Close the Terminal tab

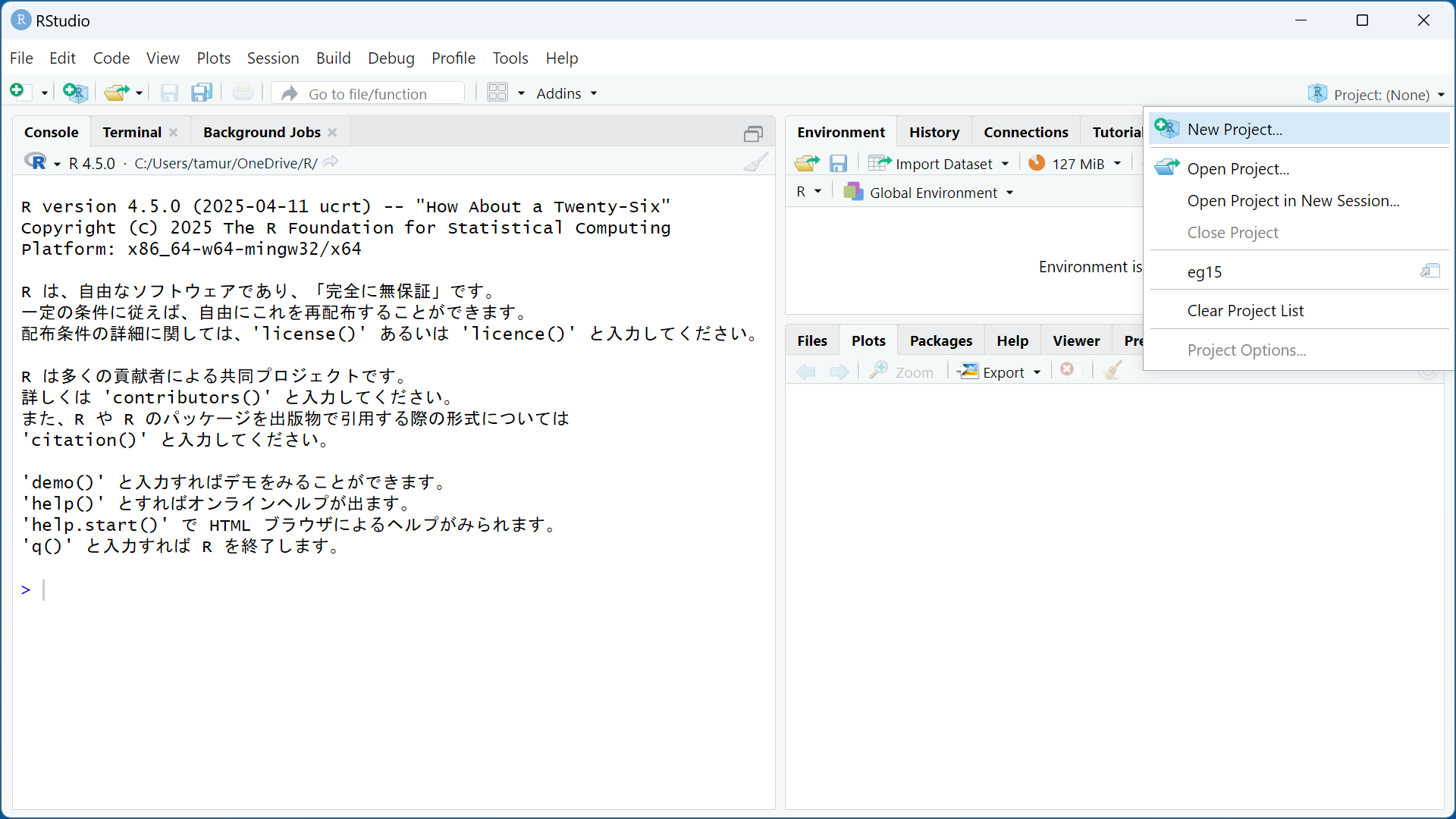tap(174, 133)
